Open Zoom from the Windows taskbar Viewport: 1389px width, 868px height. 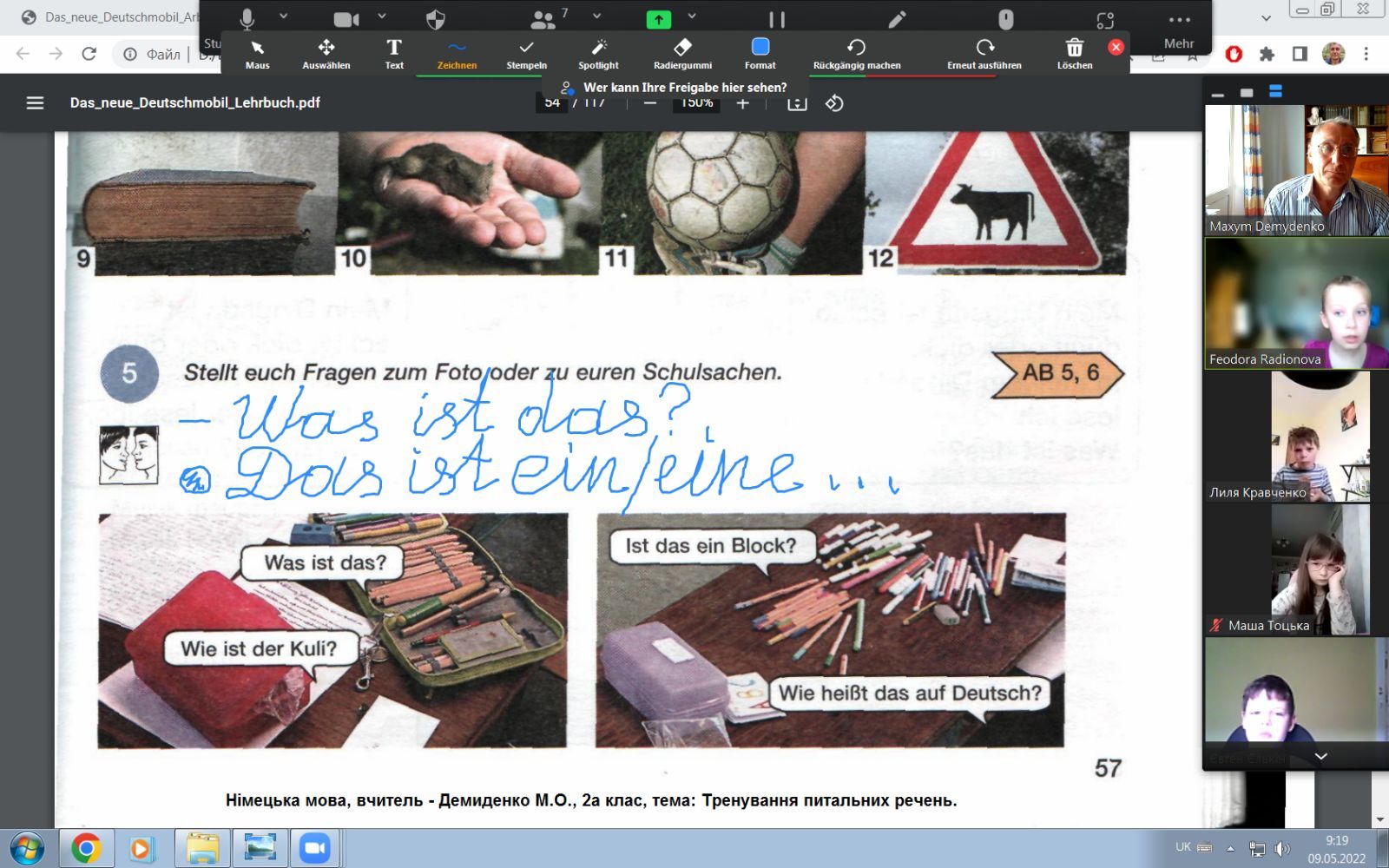316,848
